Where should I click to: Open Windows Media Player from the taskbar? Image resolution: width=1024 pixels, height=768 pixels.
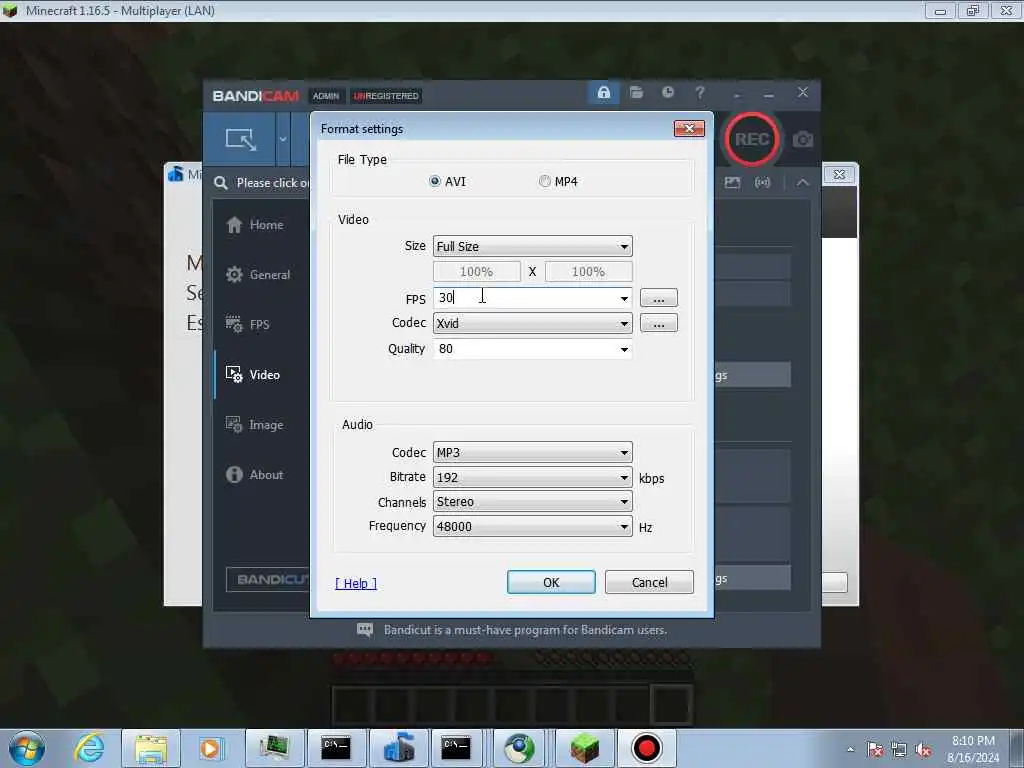pos(210,748)
